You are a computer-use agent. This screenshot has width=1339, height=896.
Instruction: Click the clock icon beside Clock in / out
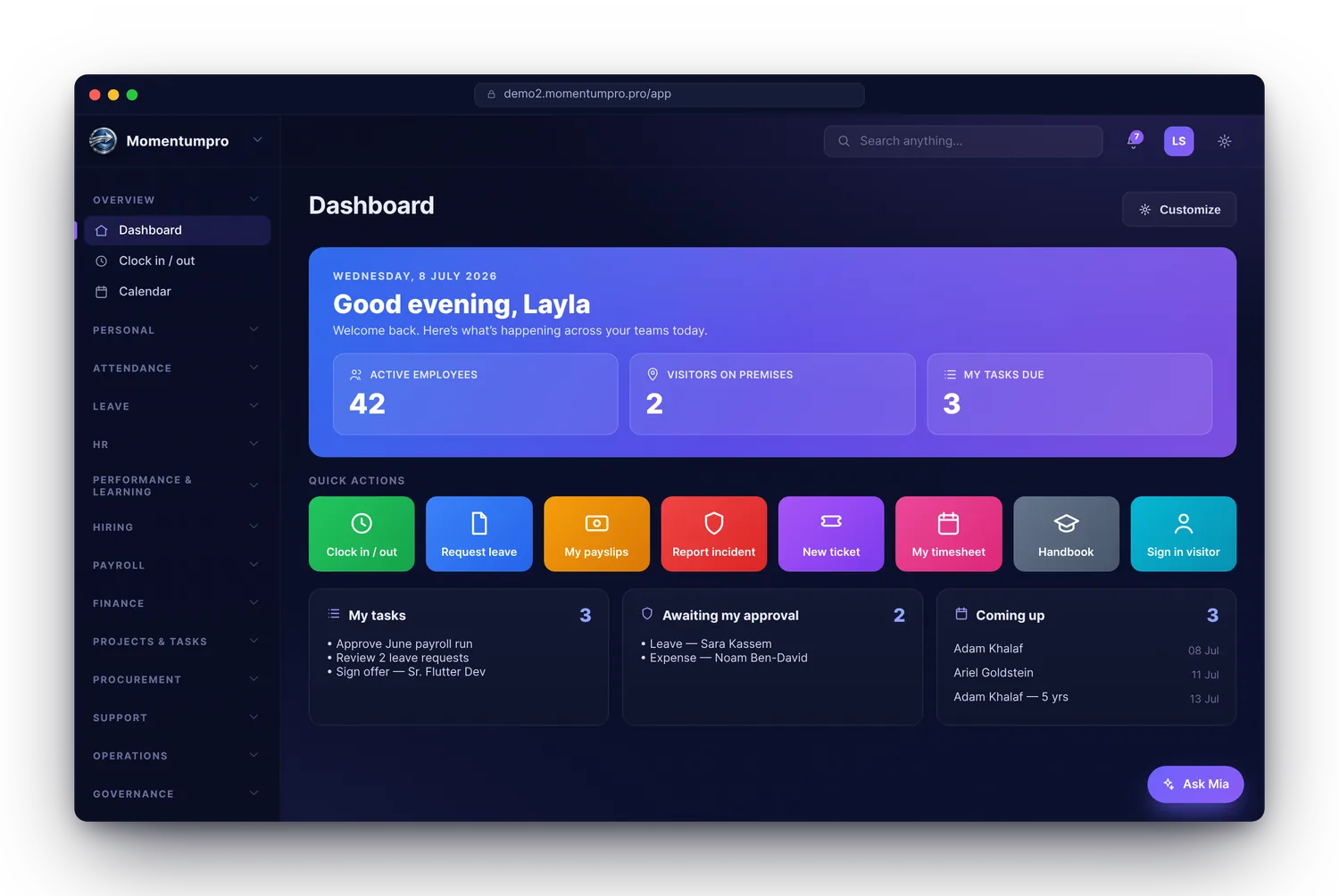pos(102,261)
